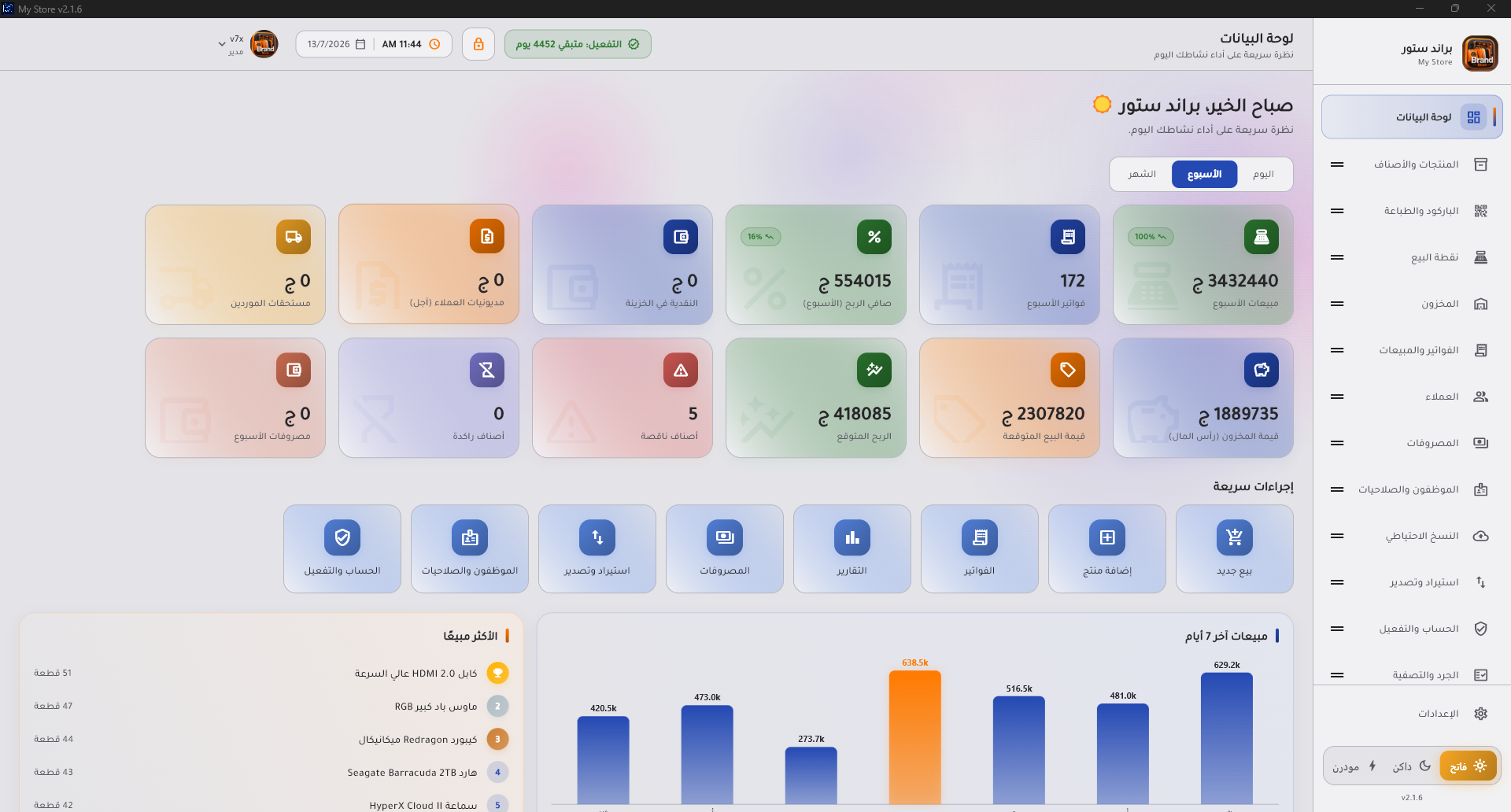1511x812 pixels.
Task: Switch to فاتح light theme
Action: click(1468, 766)
